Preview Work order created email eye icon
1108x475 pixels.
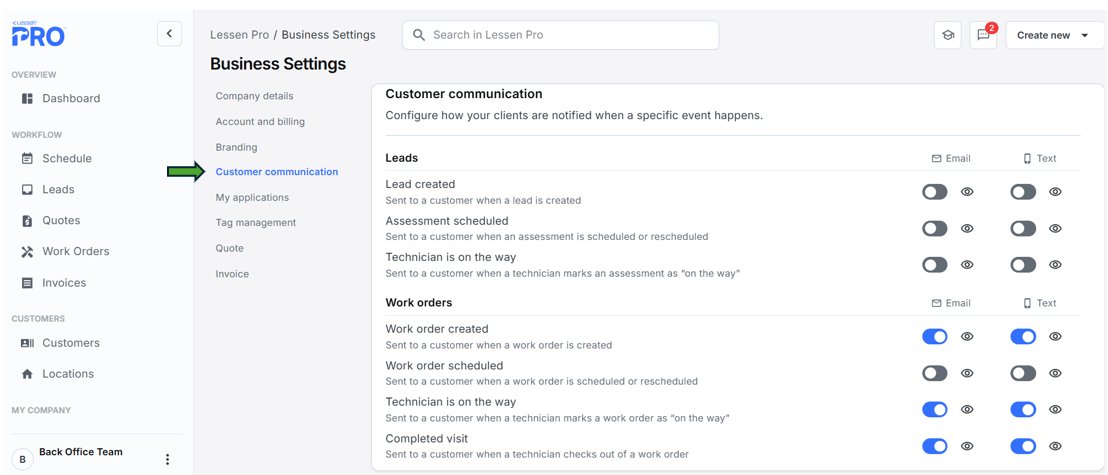(x=967, y=336)
